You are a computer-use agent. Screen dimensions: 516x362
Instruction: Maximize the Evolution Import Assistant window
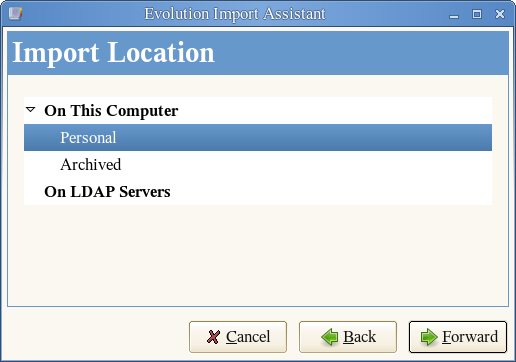coord(477,14)
